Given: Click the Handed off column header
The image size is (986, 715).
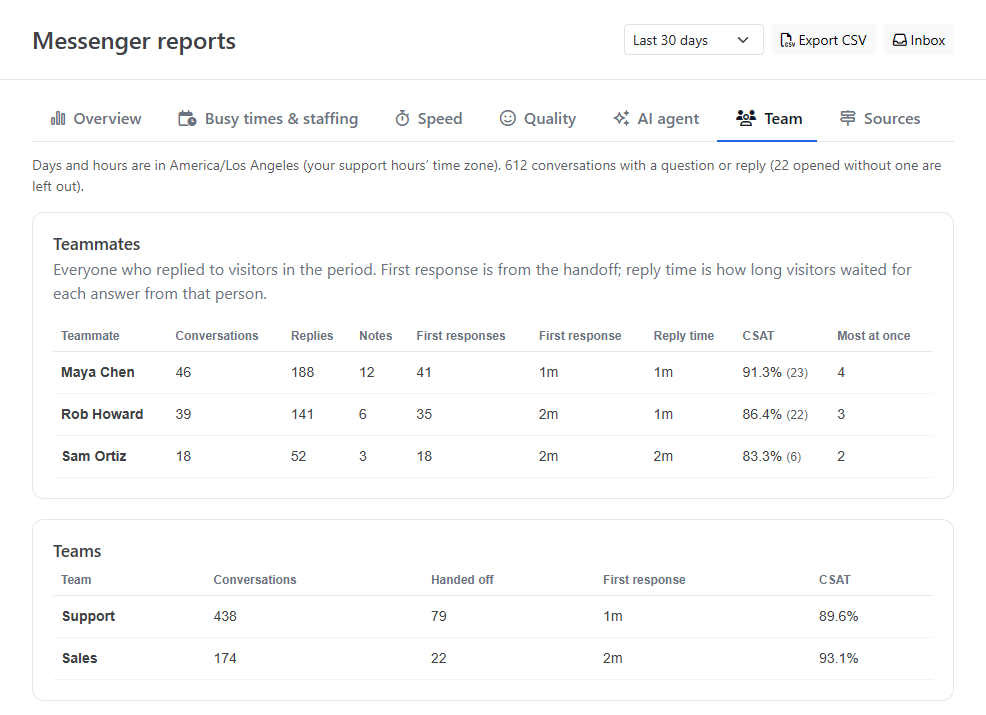Looking at the screenshot, I should pos(462,580).
